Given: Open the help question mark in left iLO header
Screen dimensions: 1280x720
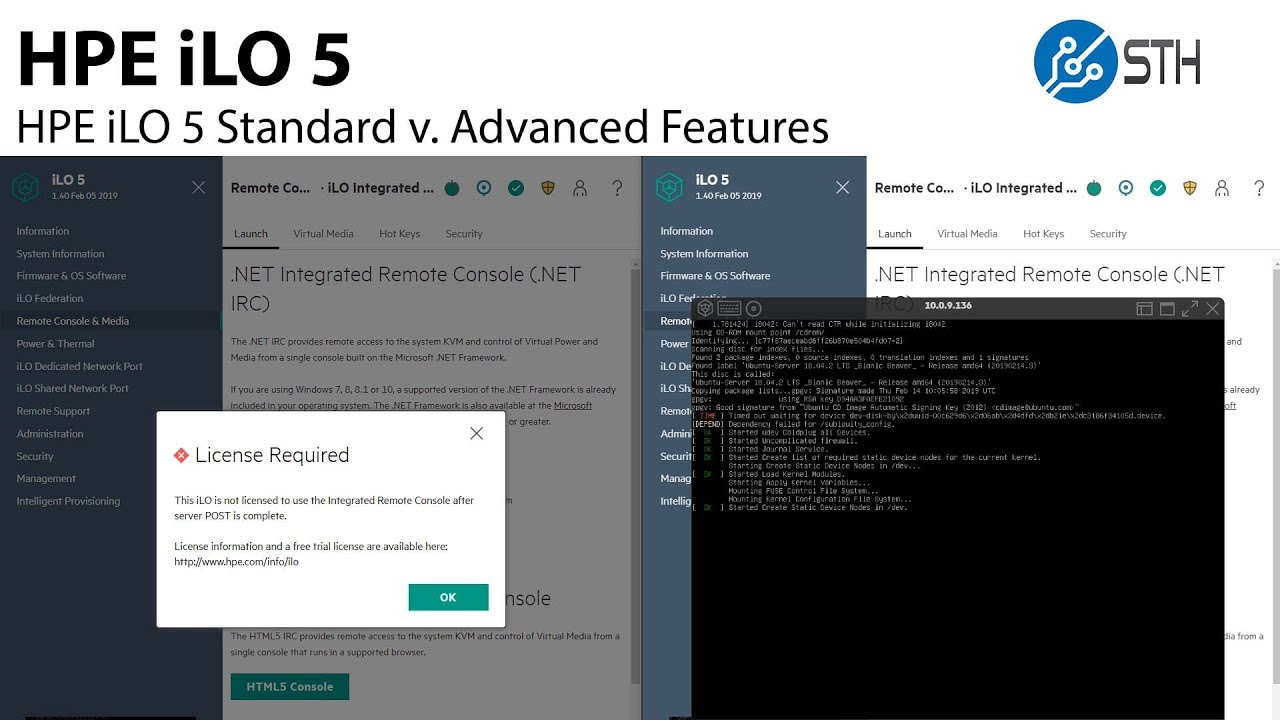Looking at the screenshot, I should tap(617, 188).
